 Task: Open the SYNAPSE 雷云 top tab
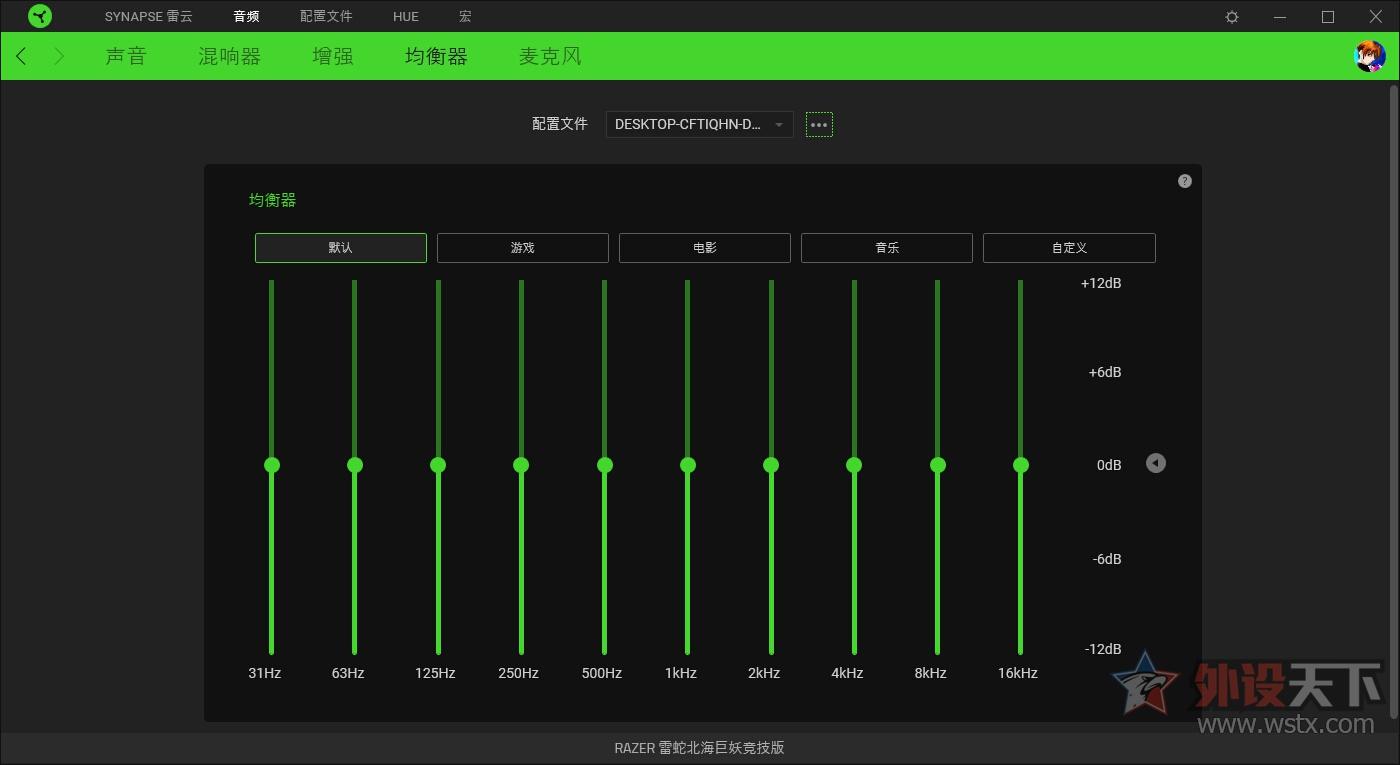[149, 17]
